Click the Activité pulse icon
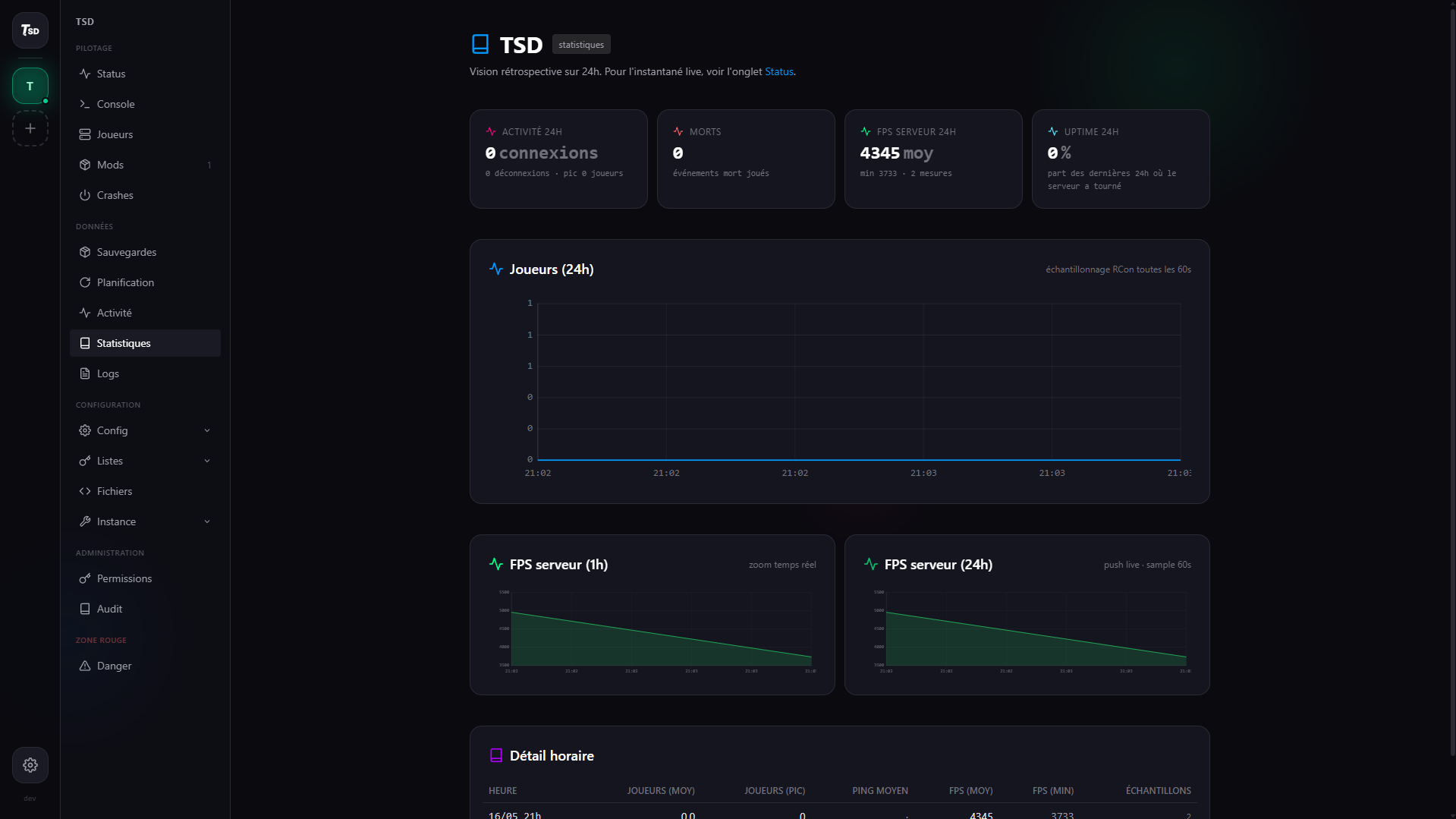The width and height of the screenshot is (1456, 819). pyautogui.click(x=85, y=313)
